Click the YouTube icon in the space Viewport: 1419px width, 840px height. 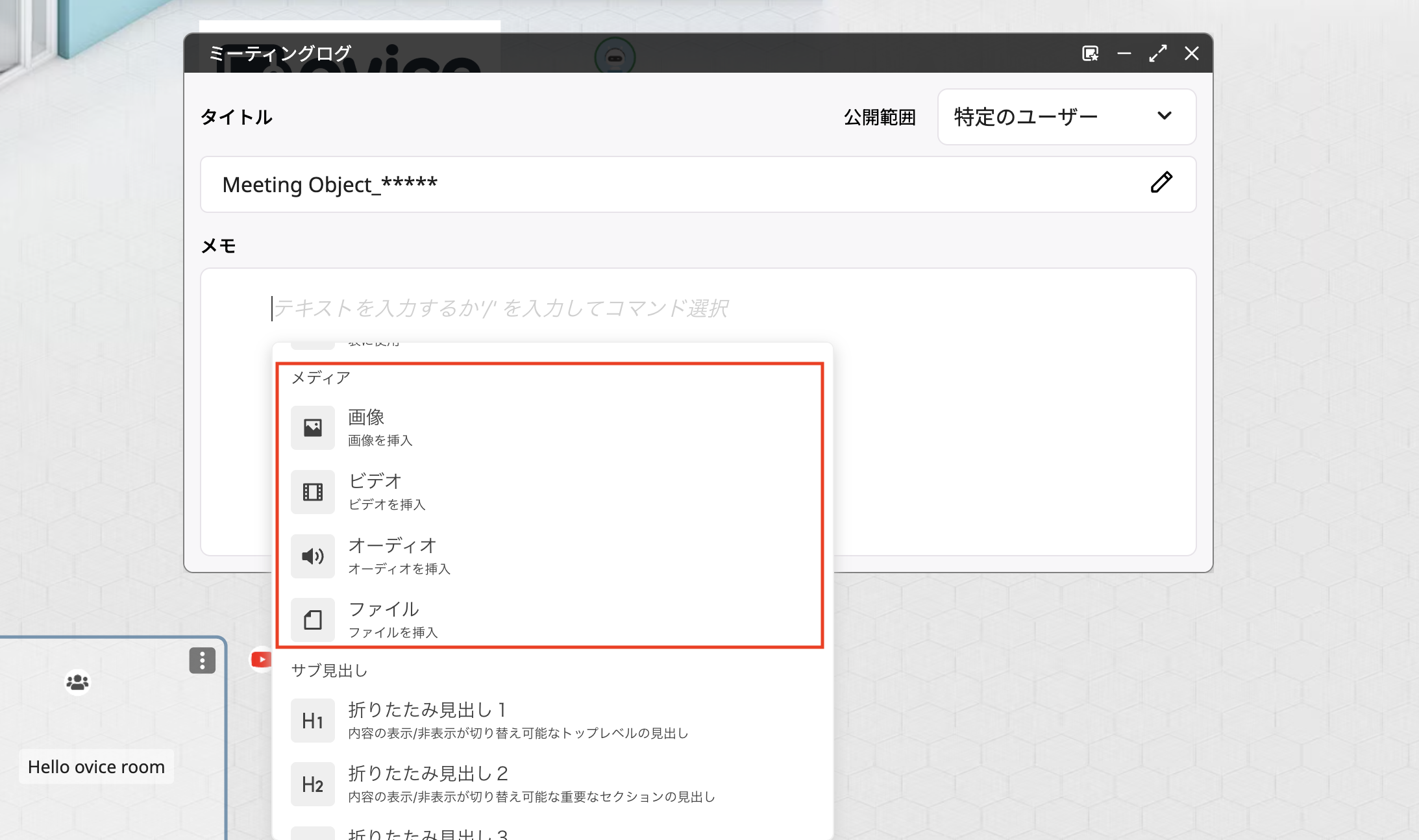[x=261, y=660]
